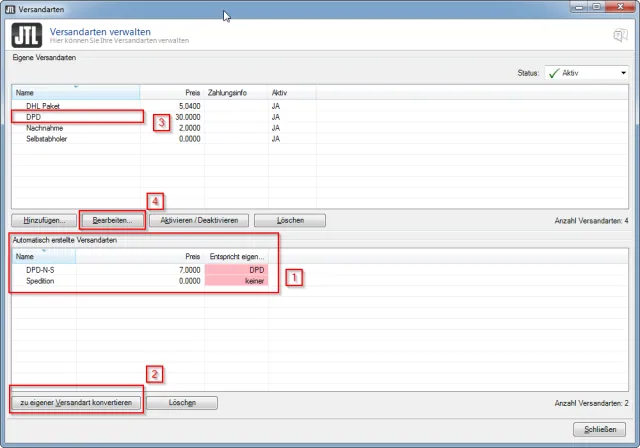The width and height of the screenshot is (640, 448).
Task: Select the Selbstabholer row
Action: pyautogui.click(x=320, y=139)
